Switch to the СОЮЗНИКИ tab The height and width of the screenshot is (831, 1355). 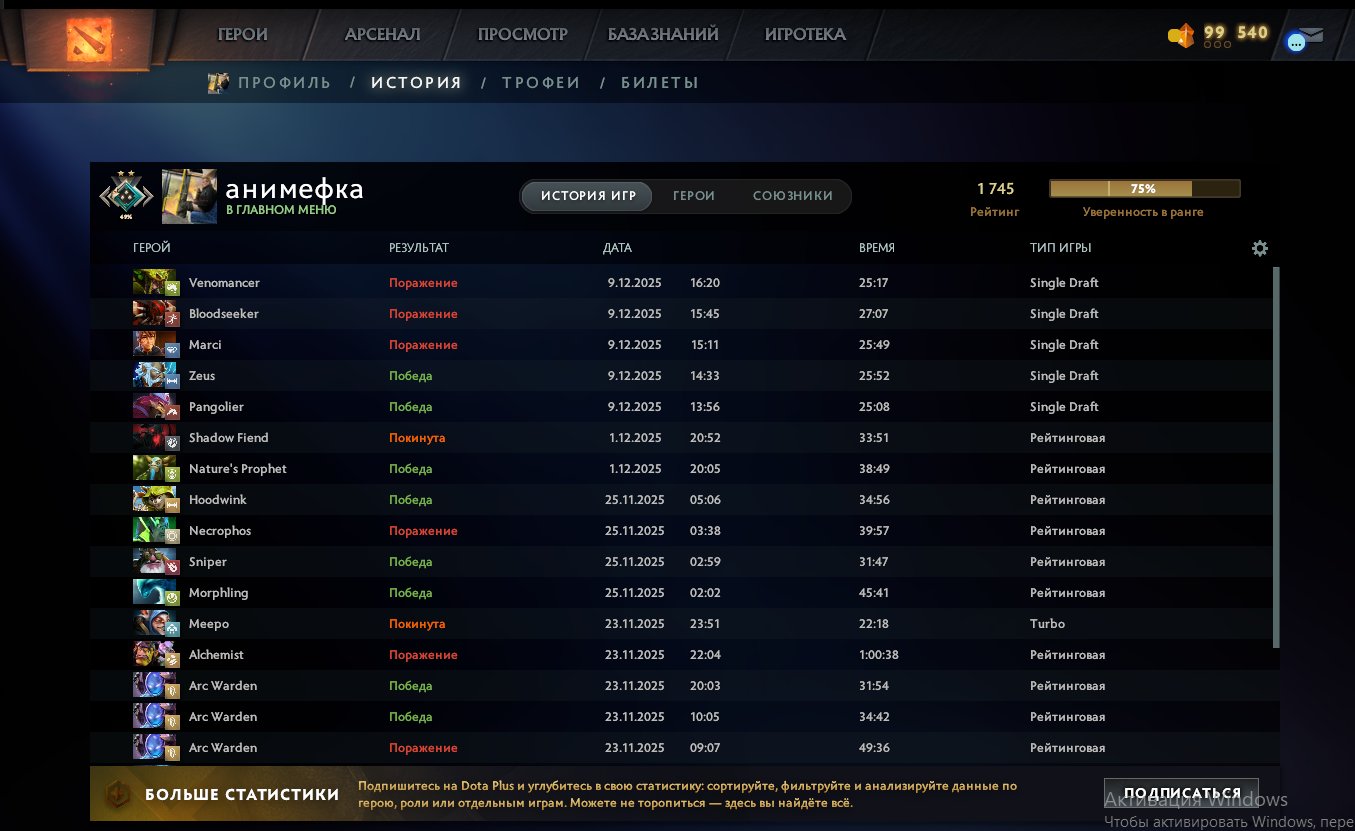coord(793,196)
